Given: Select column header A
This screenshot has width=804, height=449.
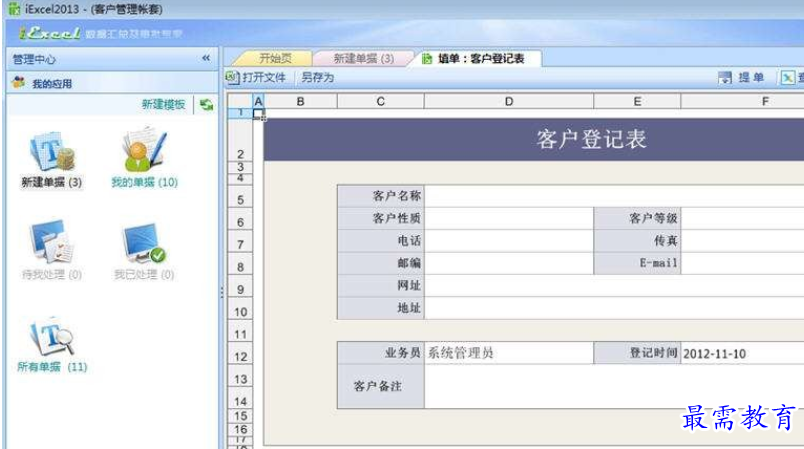Looking at the screenshot, I should pos(258,101).
